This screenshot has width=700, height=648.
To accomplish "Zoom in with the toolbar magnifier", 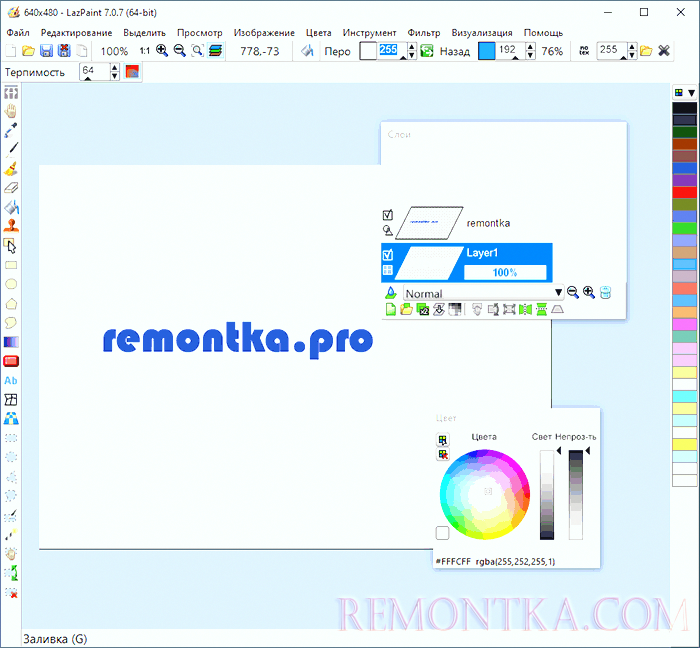I will [162, 50].
